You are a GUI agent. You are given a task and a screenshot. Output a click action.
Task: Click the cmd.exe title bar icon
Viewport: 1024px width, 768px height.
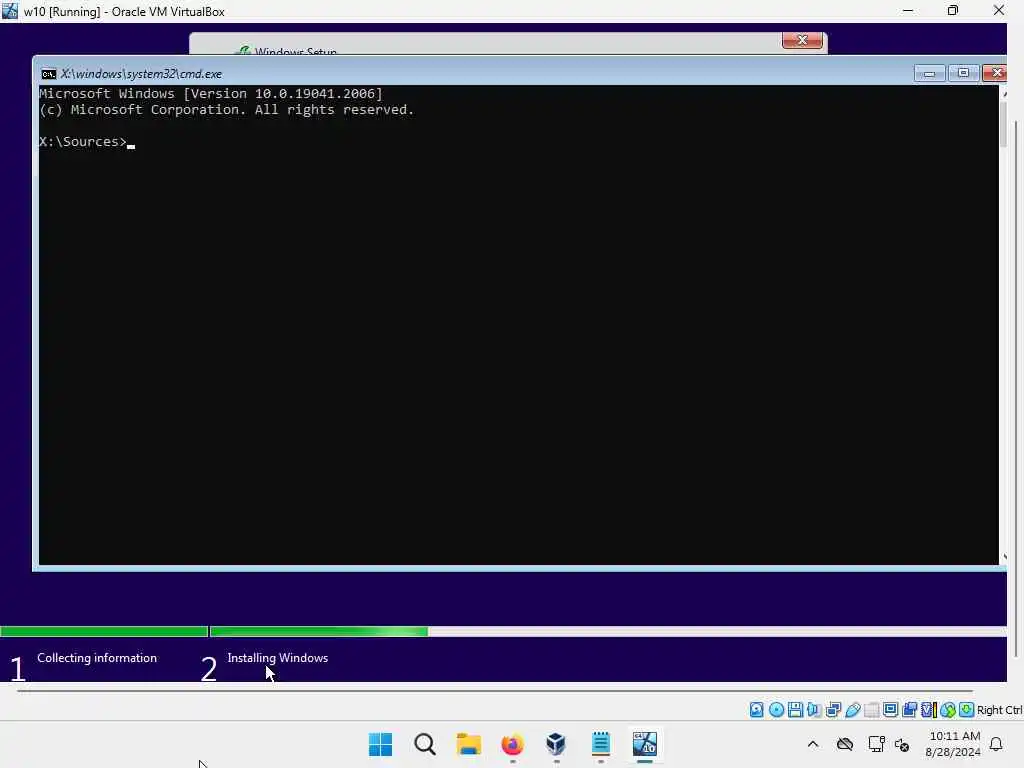[x=48, y=74]
